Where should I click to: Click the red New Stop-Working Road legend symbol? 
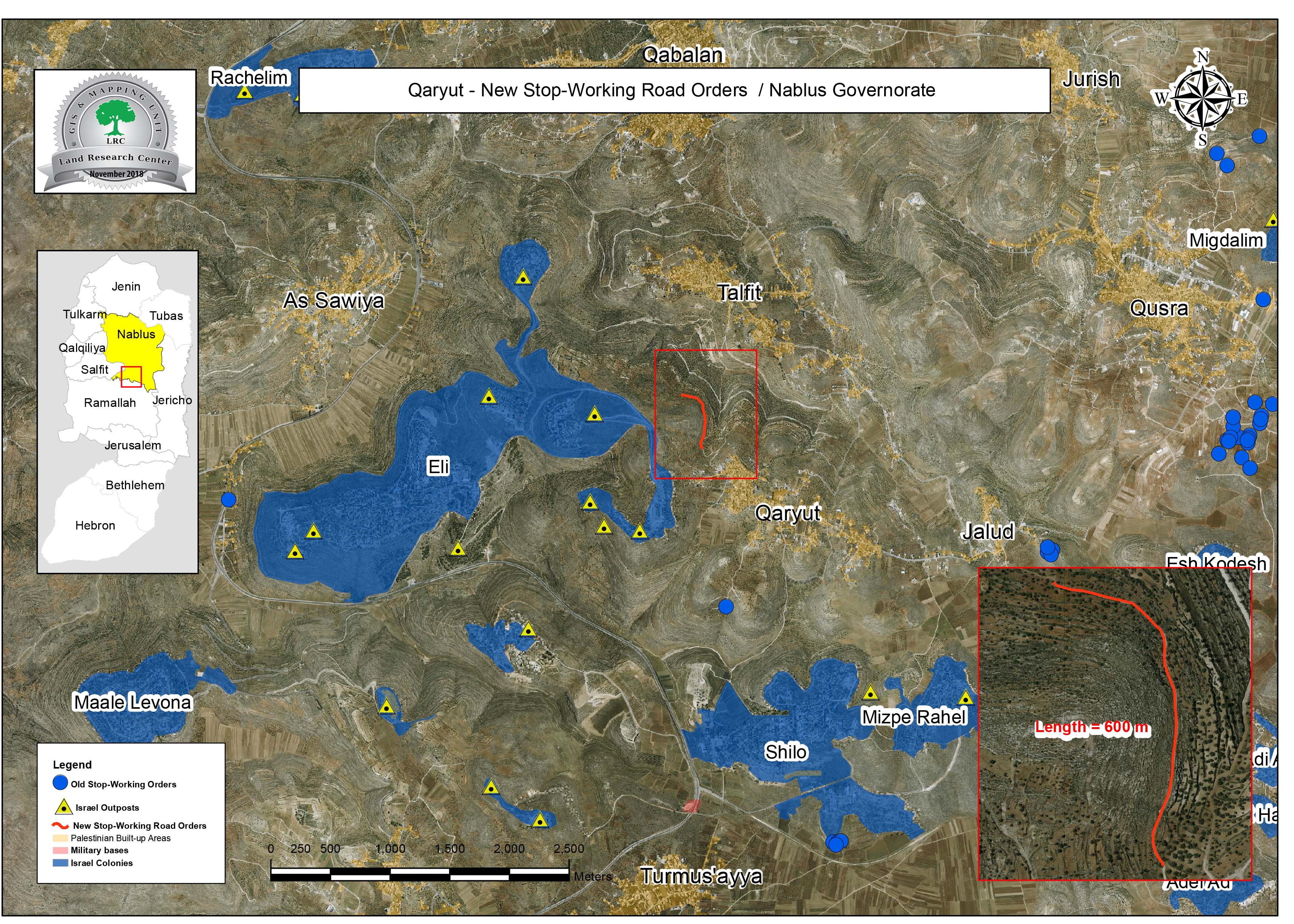[x=60, y=825]
